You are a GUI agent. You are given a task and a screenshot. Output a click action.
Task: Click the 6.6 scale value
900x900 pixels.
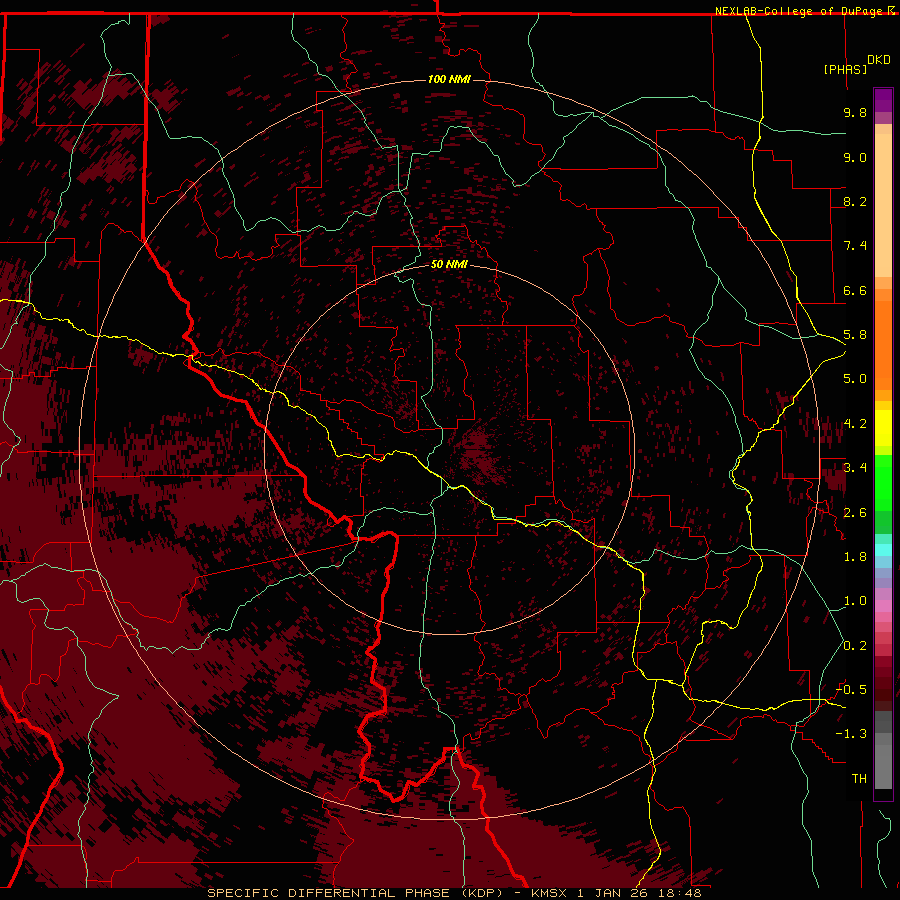[855, 290]
